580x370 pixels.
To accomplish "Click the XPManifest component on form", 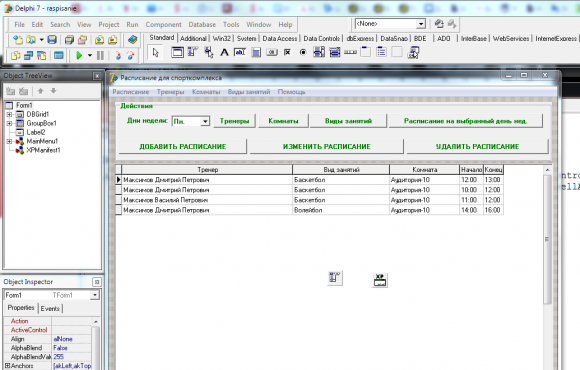I will [380, 280].
